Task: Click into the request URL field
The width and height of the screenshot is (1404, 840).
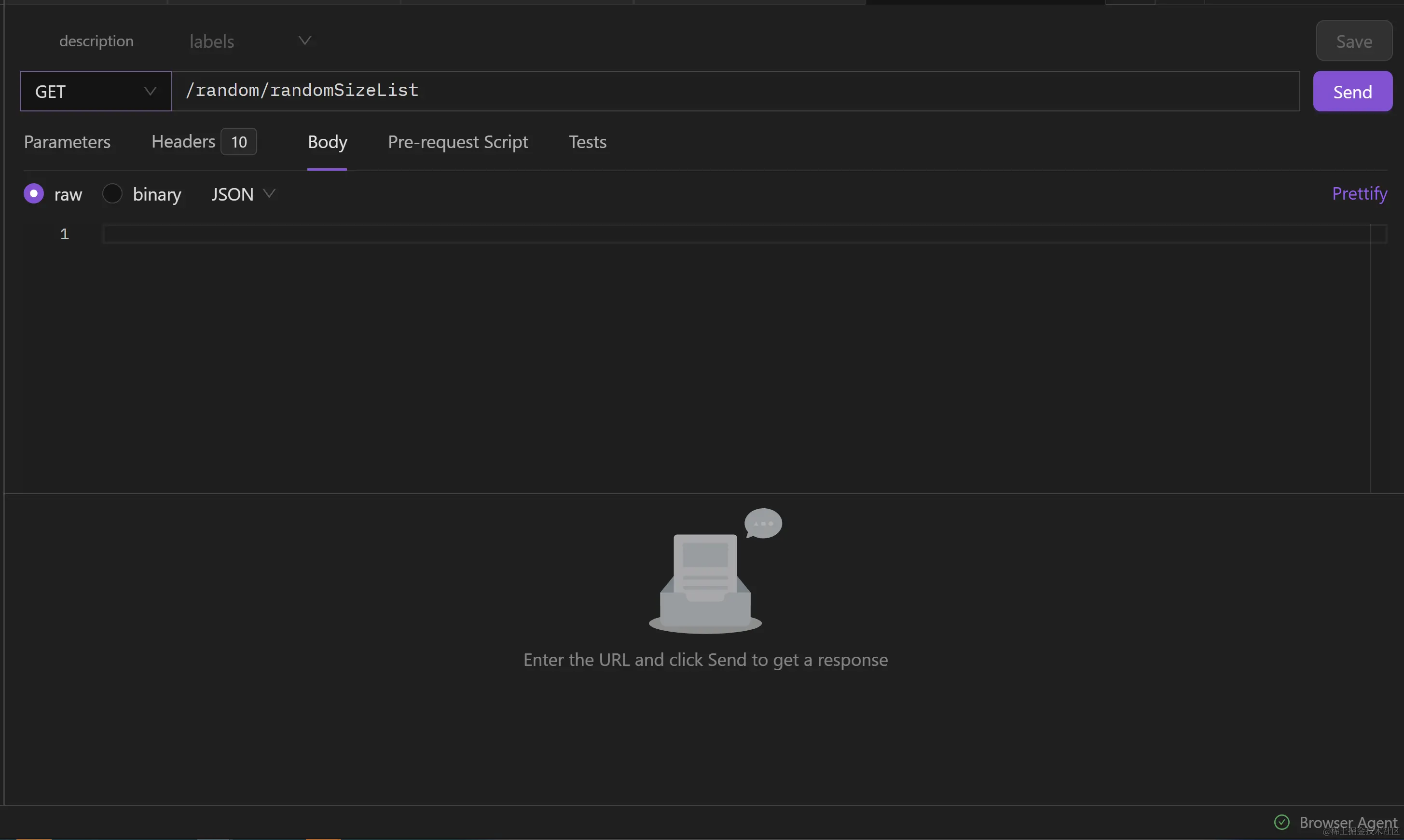Action: pyautogui.click(x=736, y=91)
